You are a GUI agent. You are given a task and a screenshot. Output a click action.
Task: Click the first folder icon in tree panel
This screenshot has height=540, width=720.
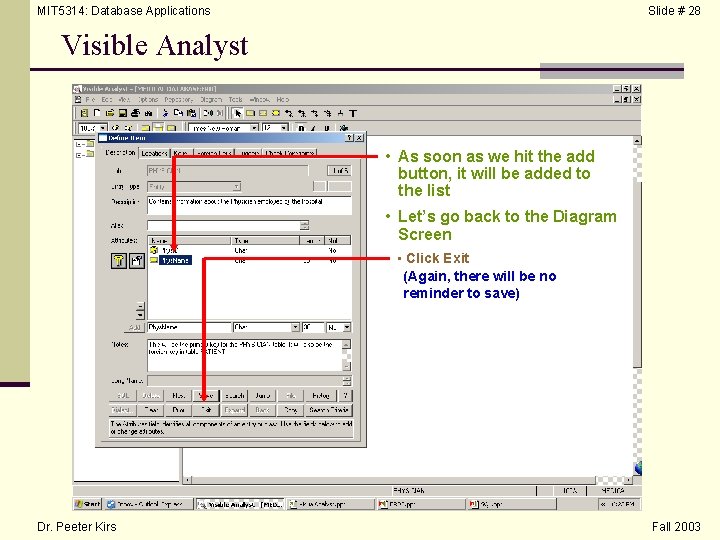[90, 144]
